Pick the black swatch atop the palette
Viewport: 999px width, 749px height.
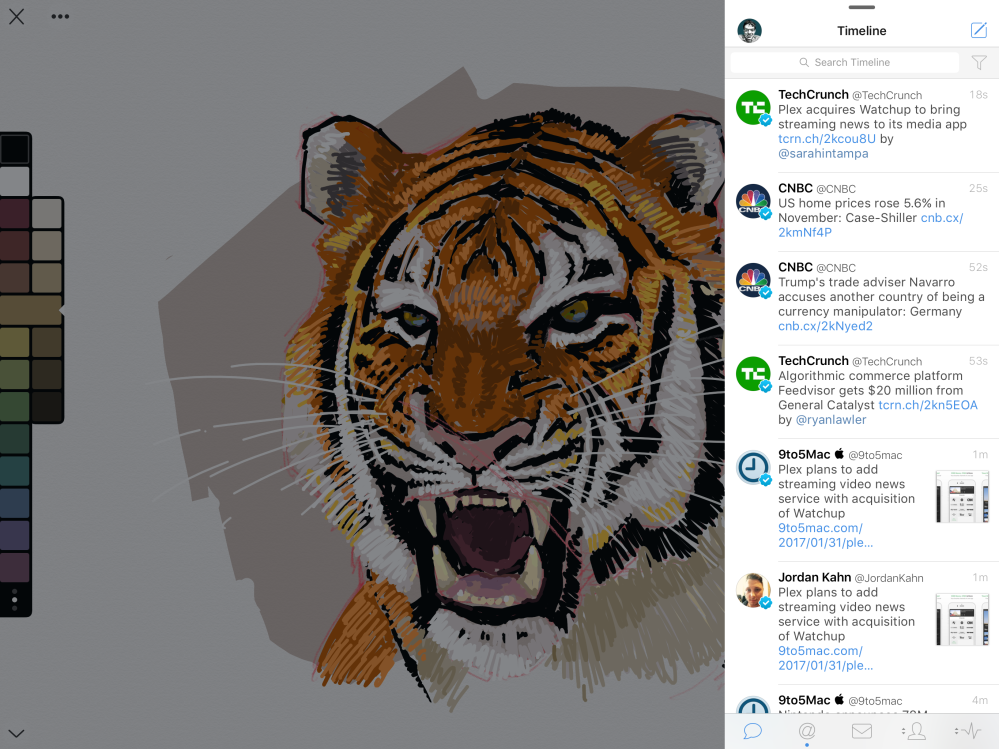tap(15, 149)
